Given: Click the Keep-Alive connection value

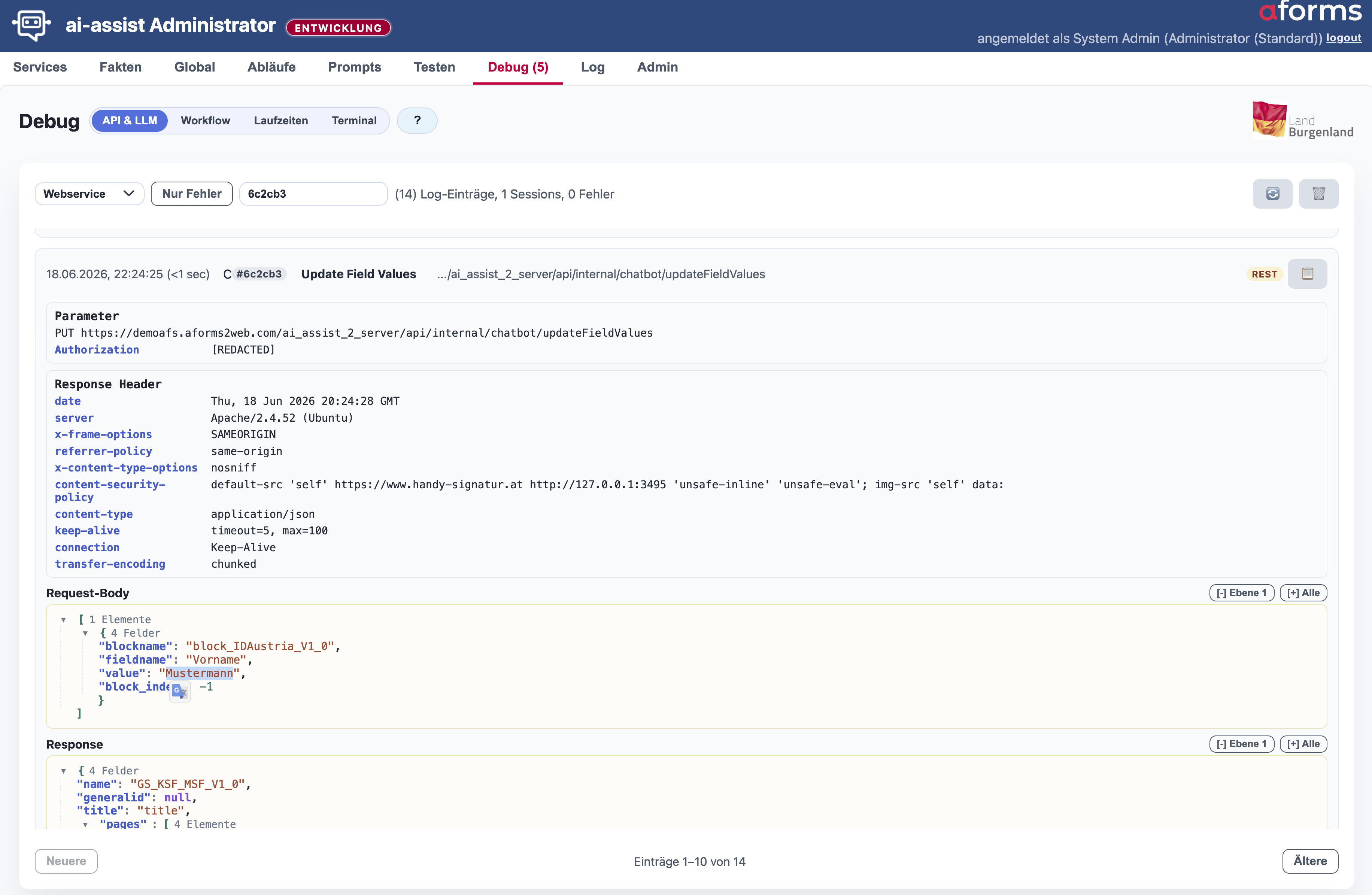Looking at the screenshot, I should click(243, 547).
